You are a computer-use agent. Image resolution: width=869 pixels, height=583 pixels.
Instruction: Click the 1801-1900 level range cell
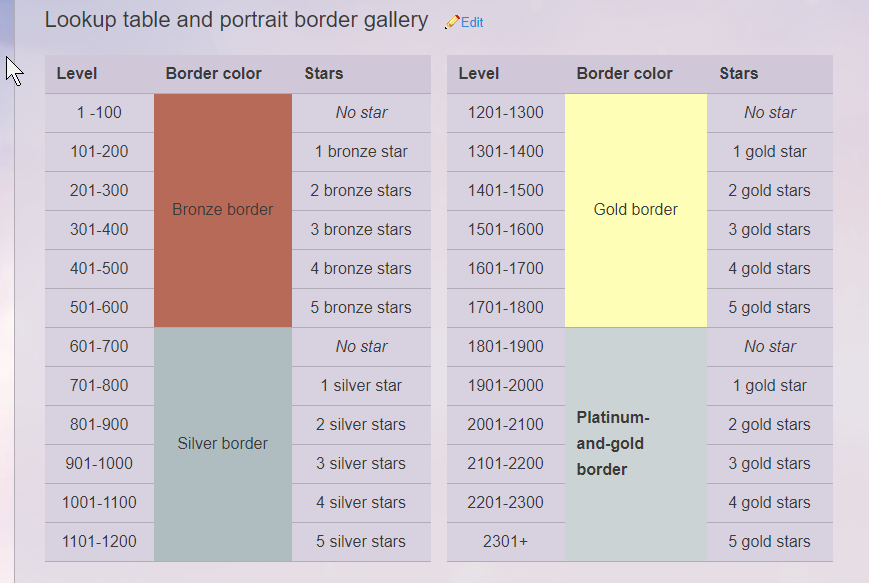(505, 347)
